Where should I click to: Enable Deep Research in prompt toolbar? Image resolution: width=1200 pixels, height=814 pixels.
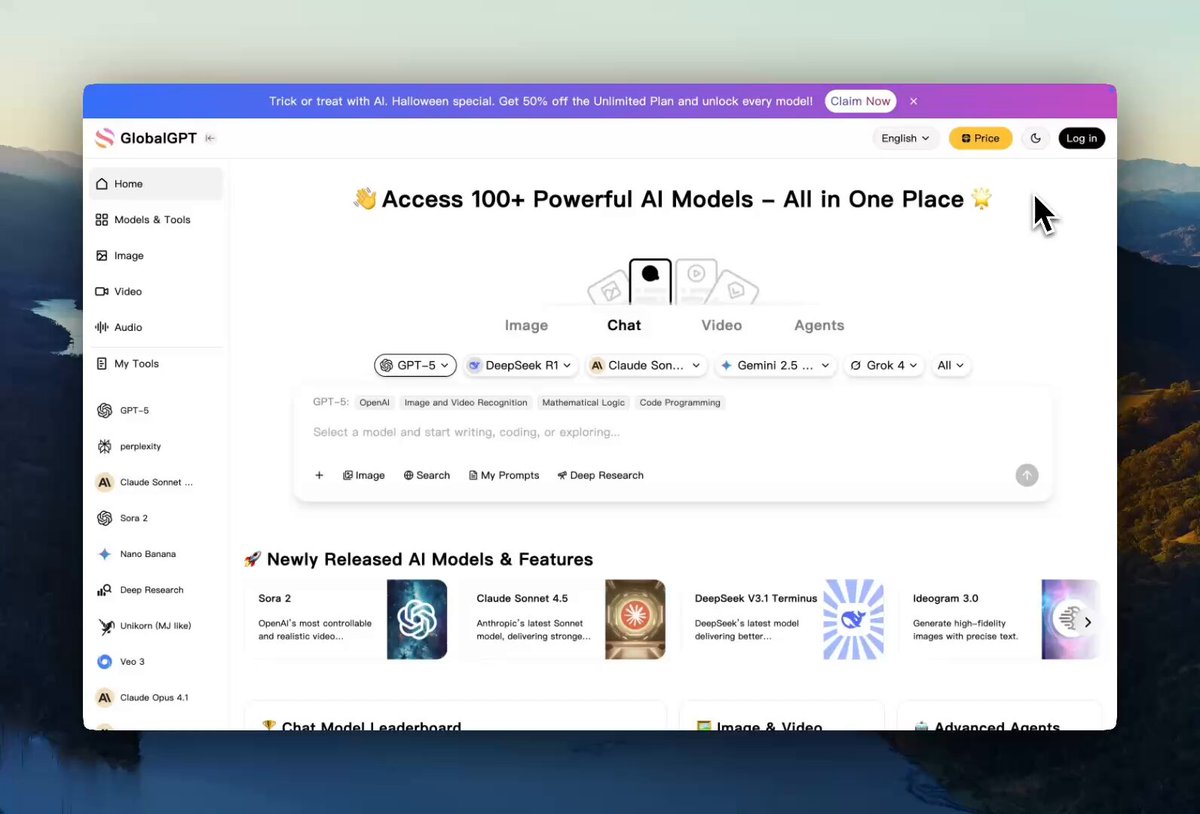pyautogui.click(x=600, y=476)
